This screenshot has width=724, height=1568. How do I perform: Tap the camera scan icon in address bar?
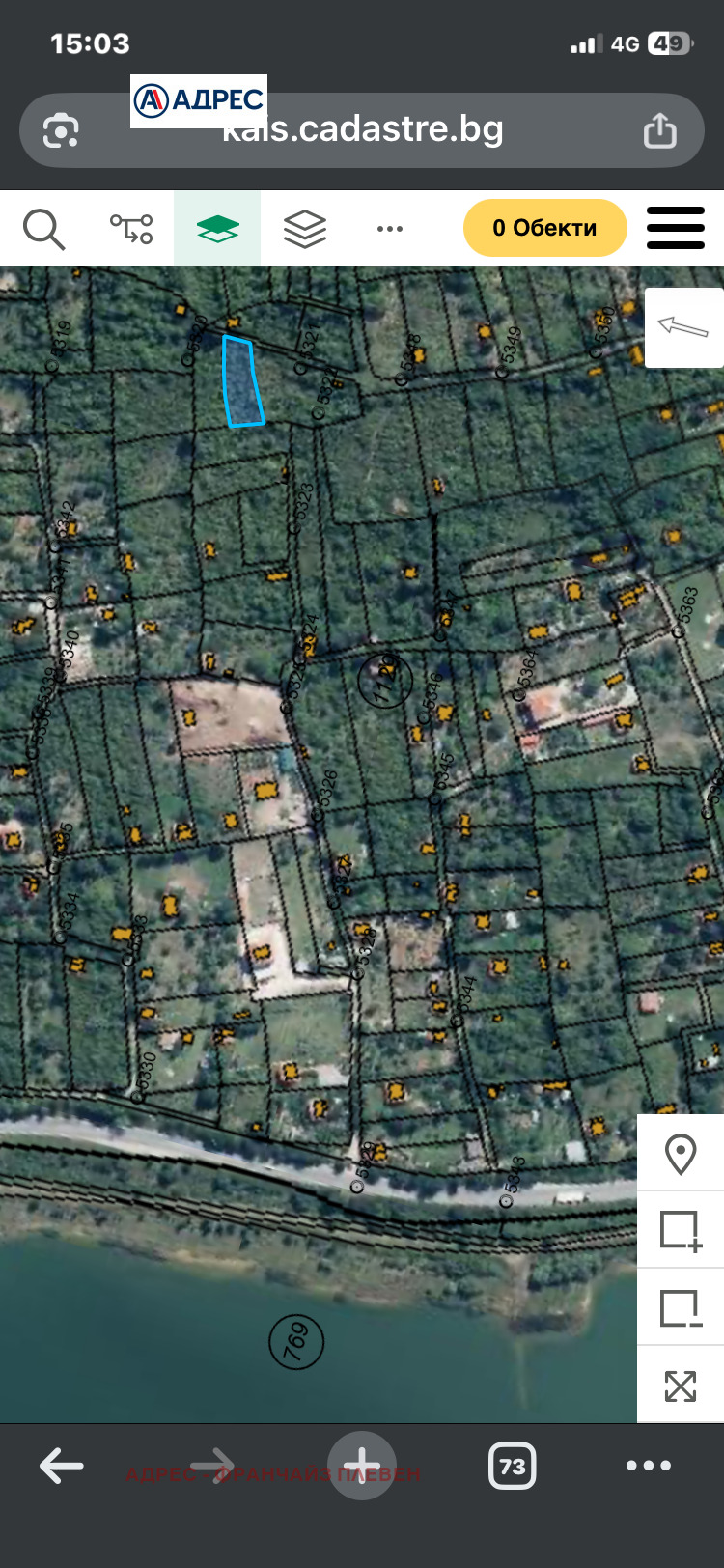click(x=61, y=130)
